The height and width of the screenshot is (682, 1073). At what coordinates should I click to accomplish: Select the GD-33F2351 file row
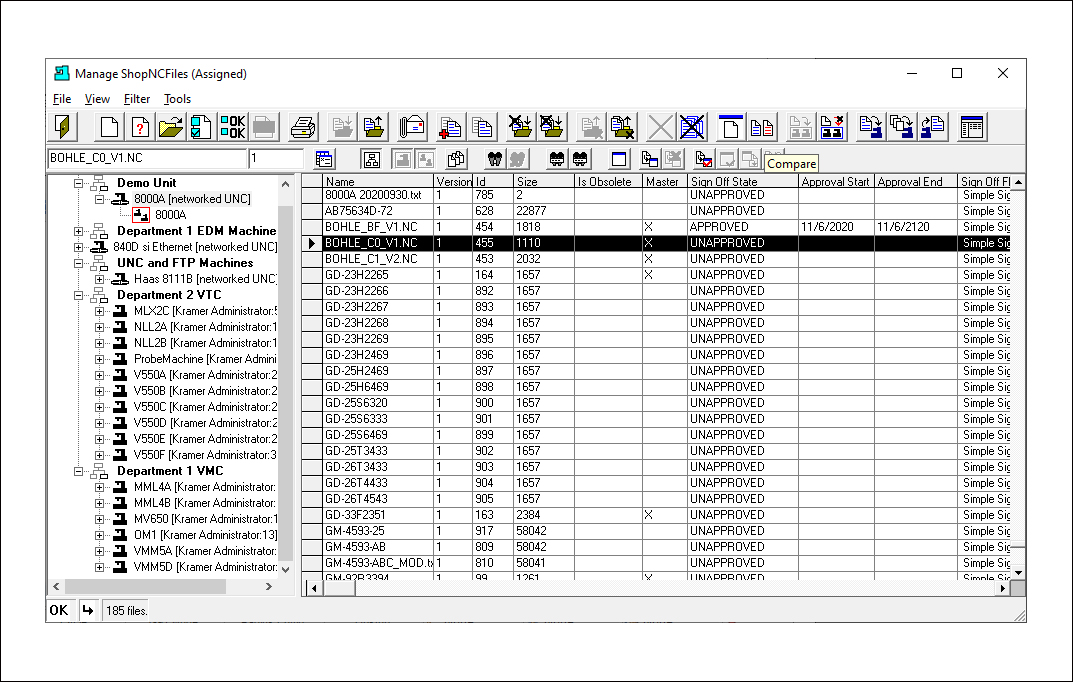[x=656, y=515]
